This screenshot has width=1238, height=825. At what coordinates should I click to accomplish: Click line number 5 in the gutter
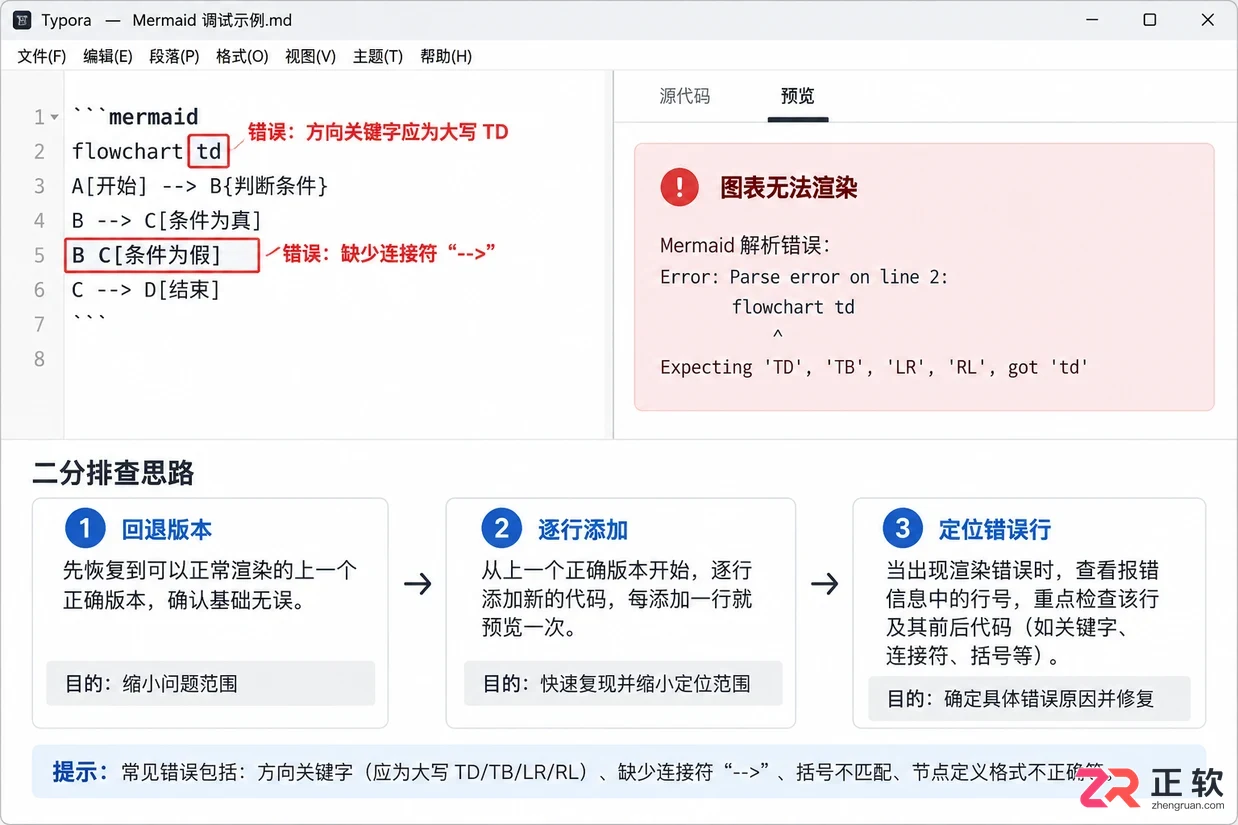tap(40, 255)
